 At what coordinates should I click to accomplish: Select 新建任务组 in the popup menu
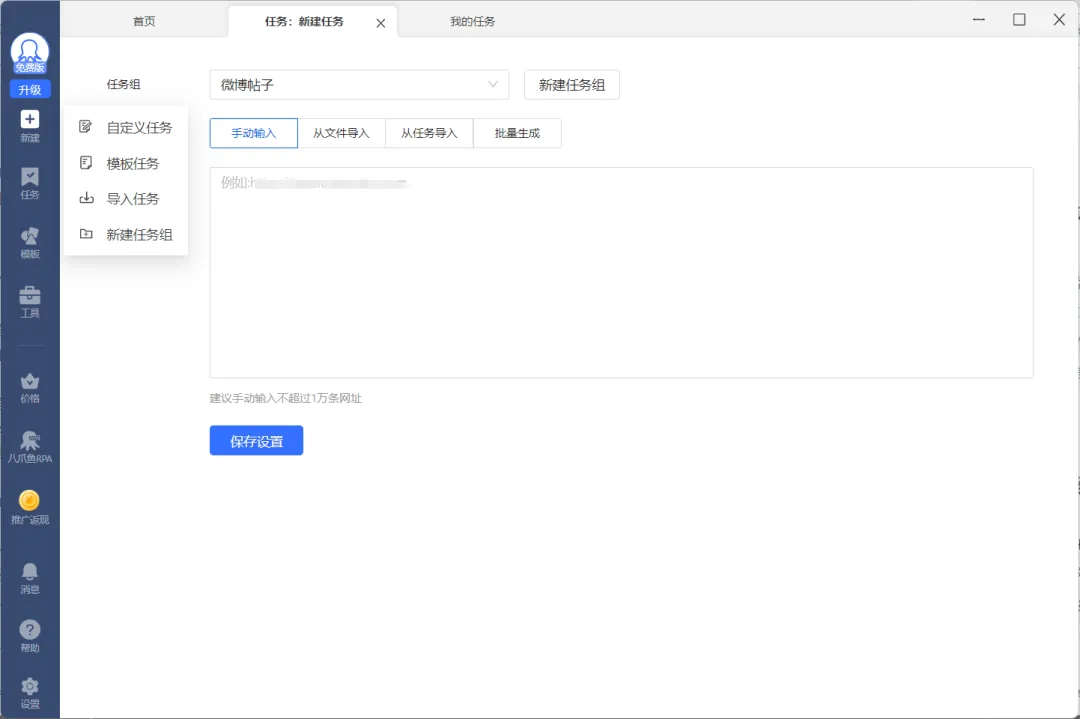pos(125,235)
